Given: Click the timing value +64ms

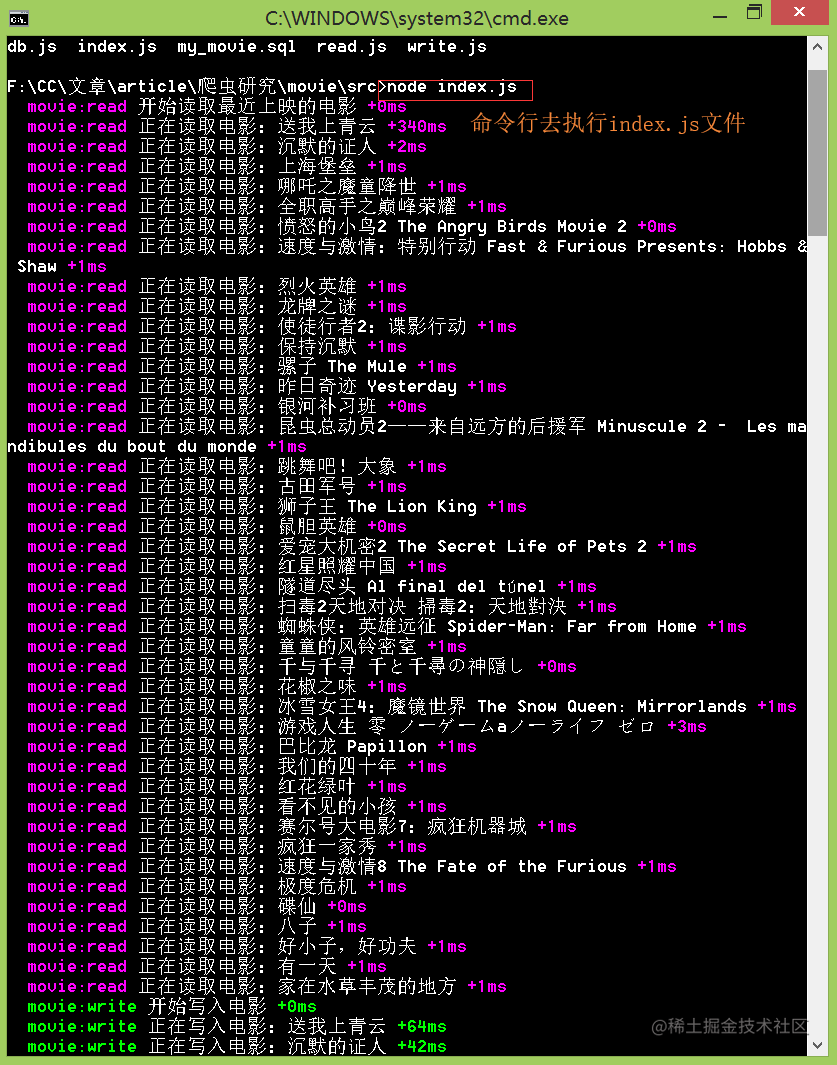Looking at the screenshot, I should click(422, 1026).
